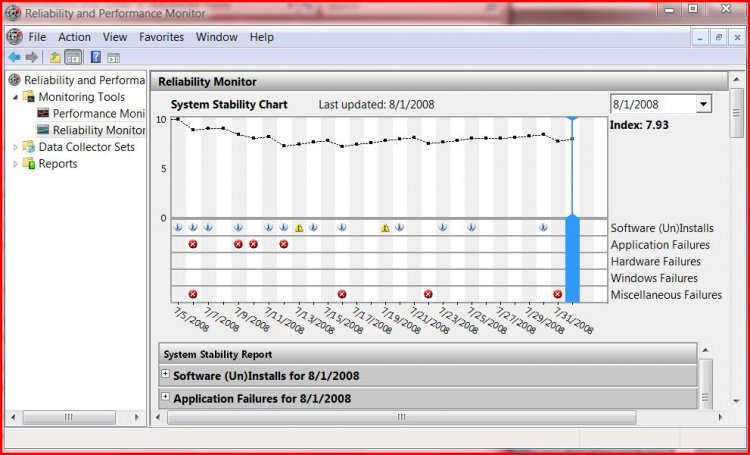The width and height of the screenshot is (750, 455).
Task: Click the info icon for 7/23/2008 Software (Un)Installs
Action: pos(442,227)
